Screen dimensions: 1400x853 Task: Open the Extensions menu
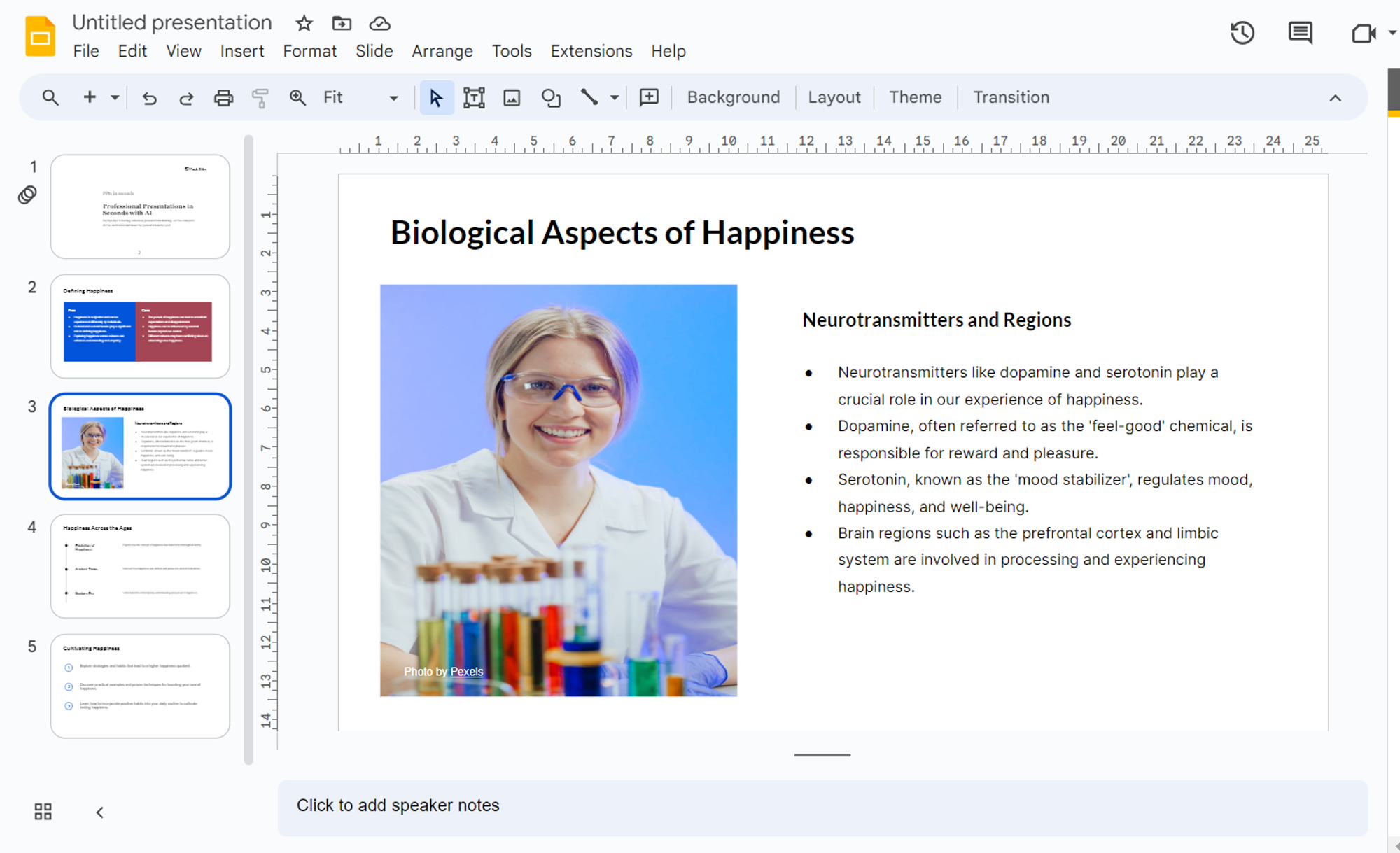tap(591, 51)
